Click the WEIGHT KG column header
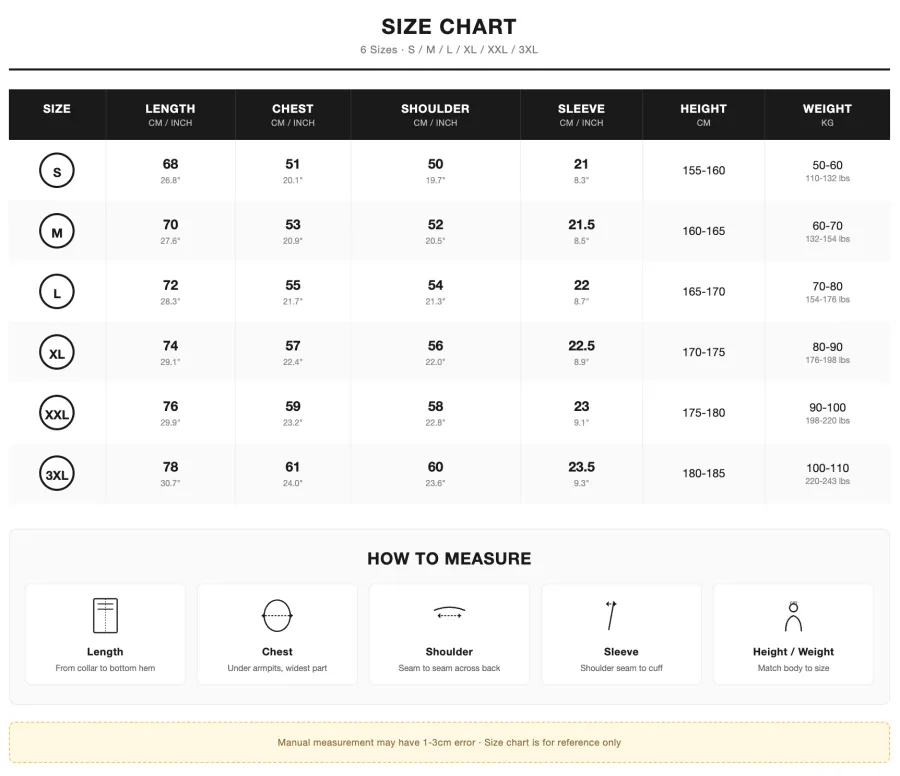900x776 pixels. pyautogui.click(x=827, y=114)
